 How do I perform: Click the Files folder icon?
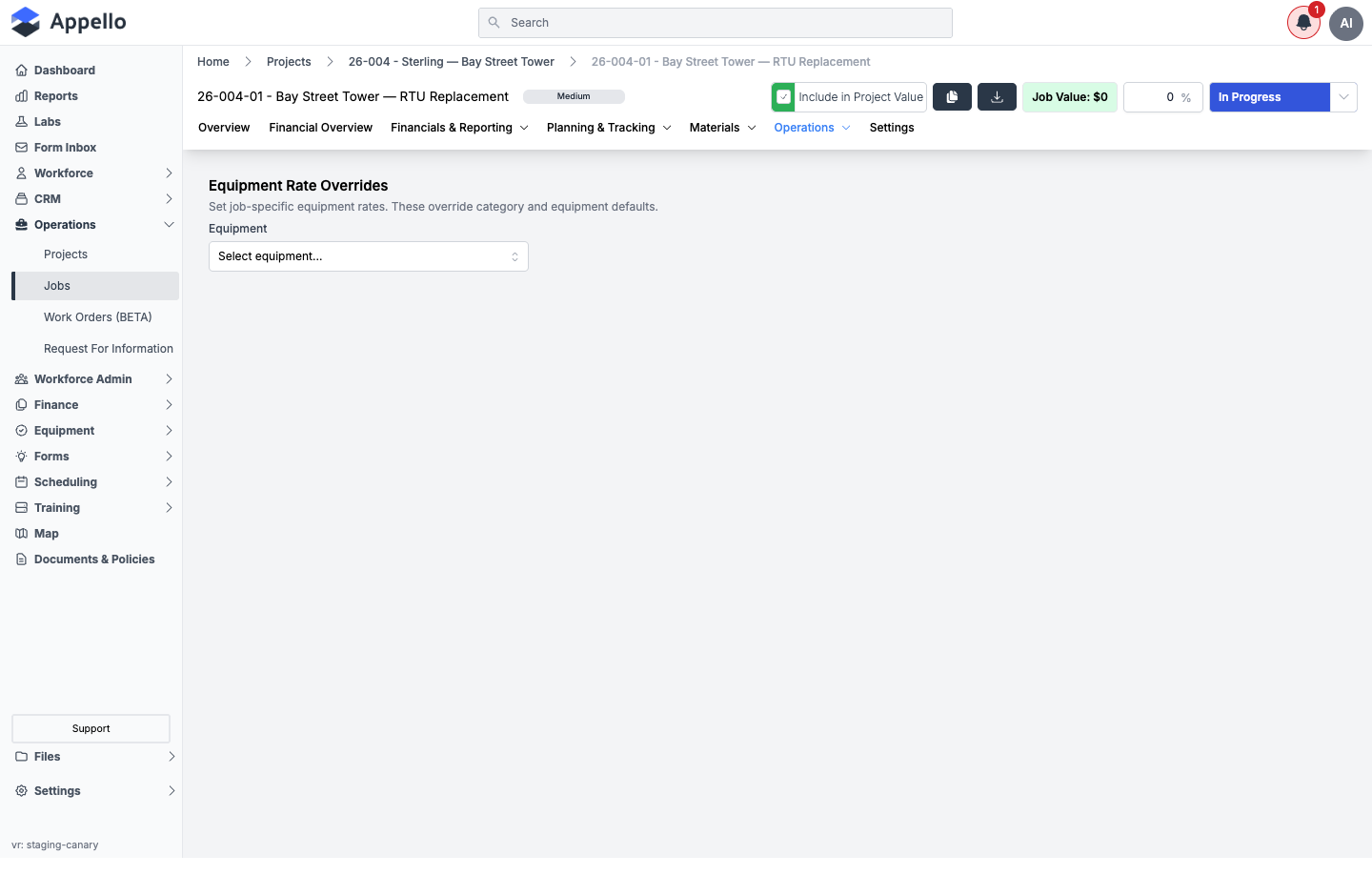21,757
